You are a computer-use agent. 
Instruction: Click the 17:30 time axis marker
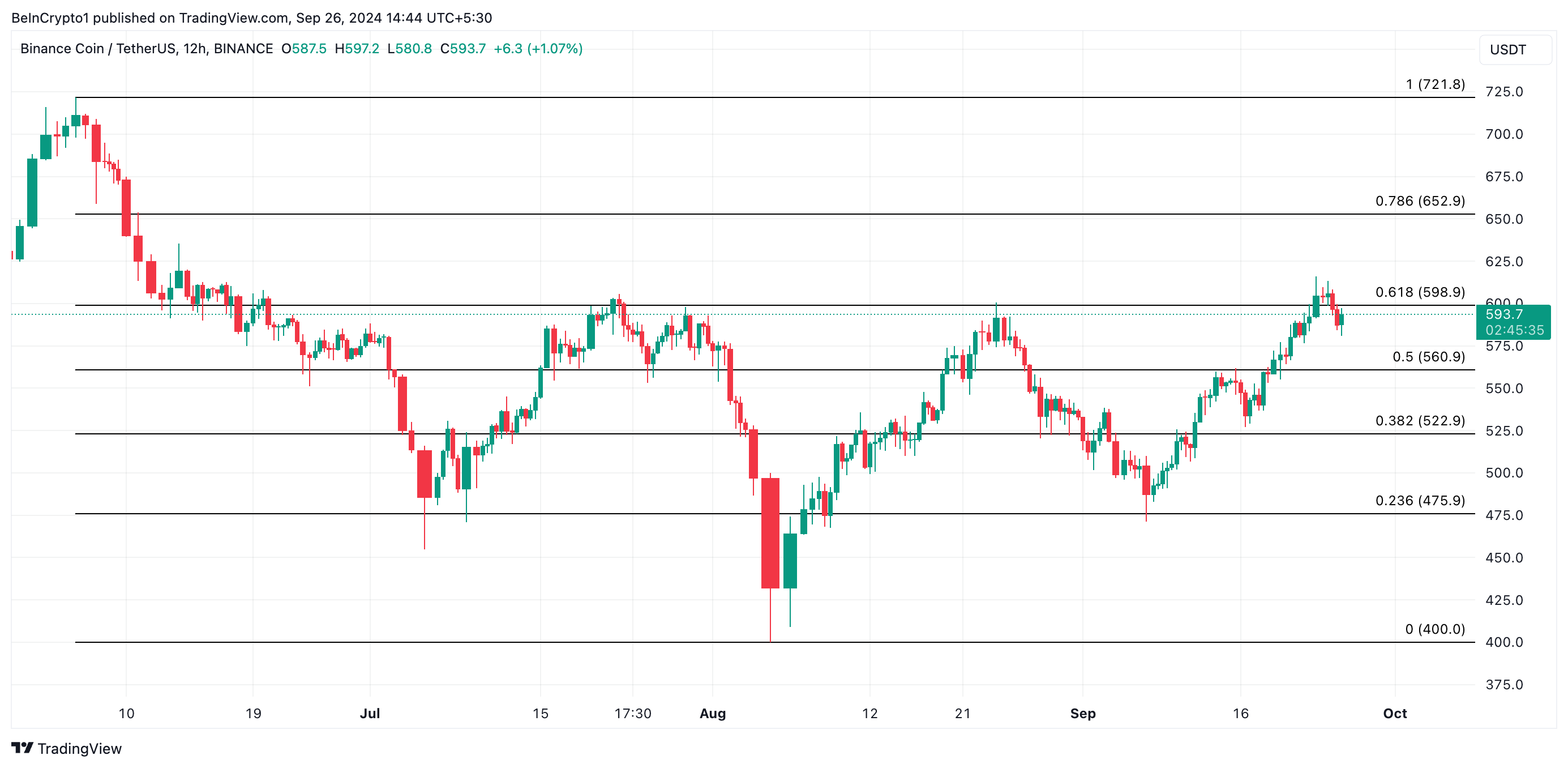(632, 713)
